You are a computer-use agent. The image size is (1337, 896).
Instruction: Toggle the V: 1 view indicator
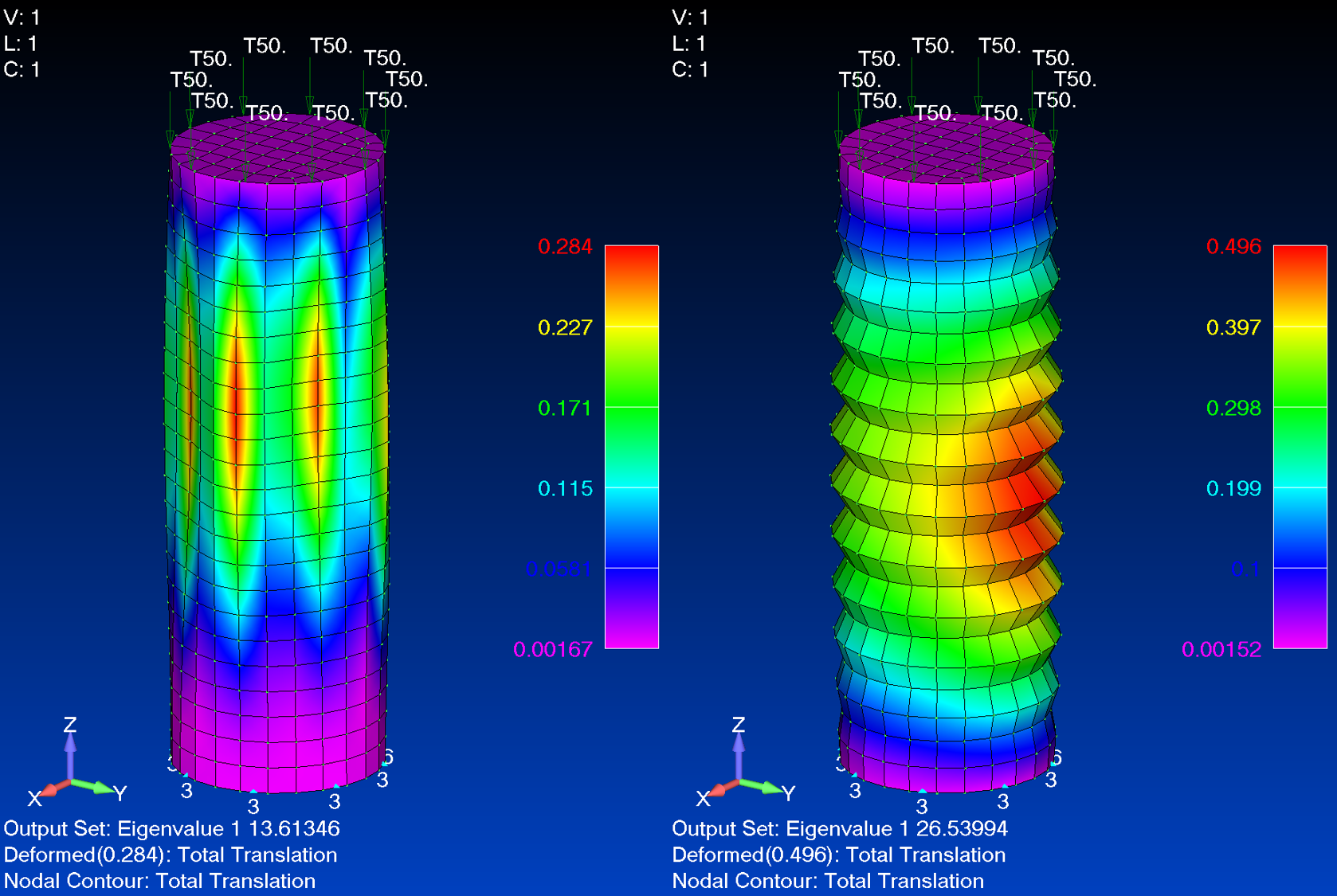tap(20, 18)
